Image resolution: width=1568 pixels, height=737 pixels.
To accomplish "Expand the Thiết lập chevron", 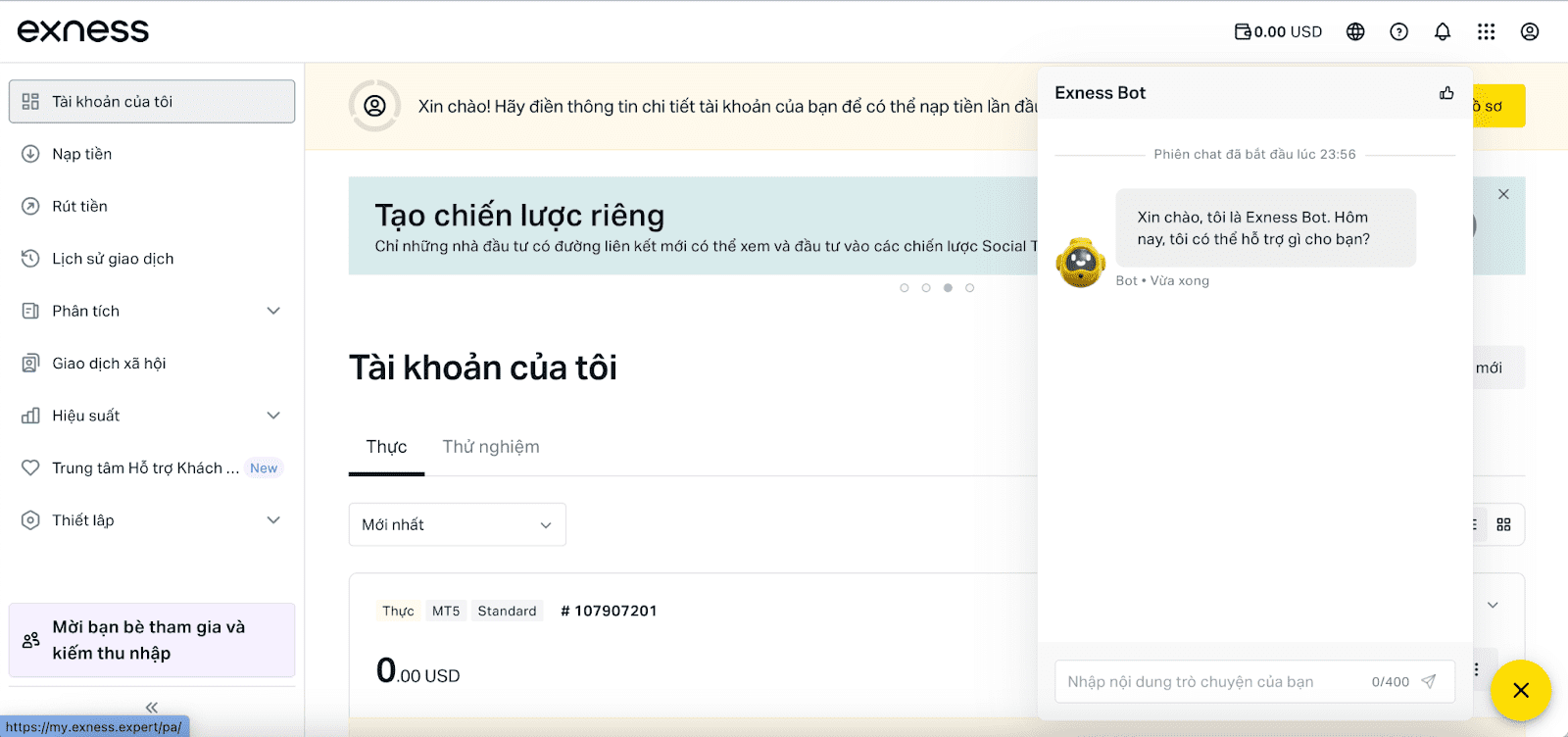I will coord(273,520).
